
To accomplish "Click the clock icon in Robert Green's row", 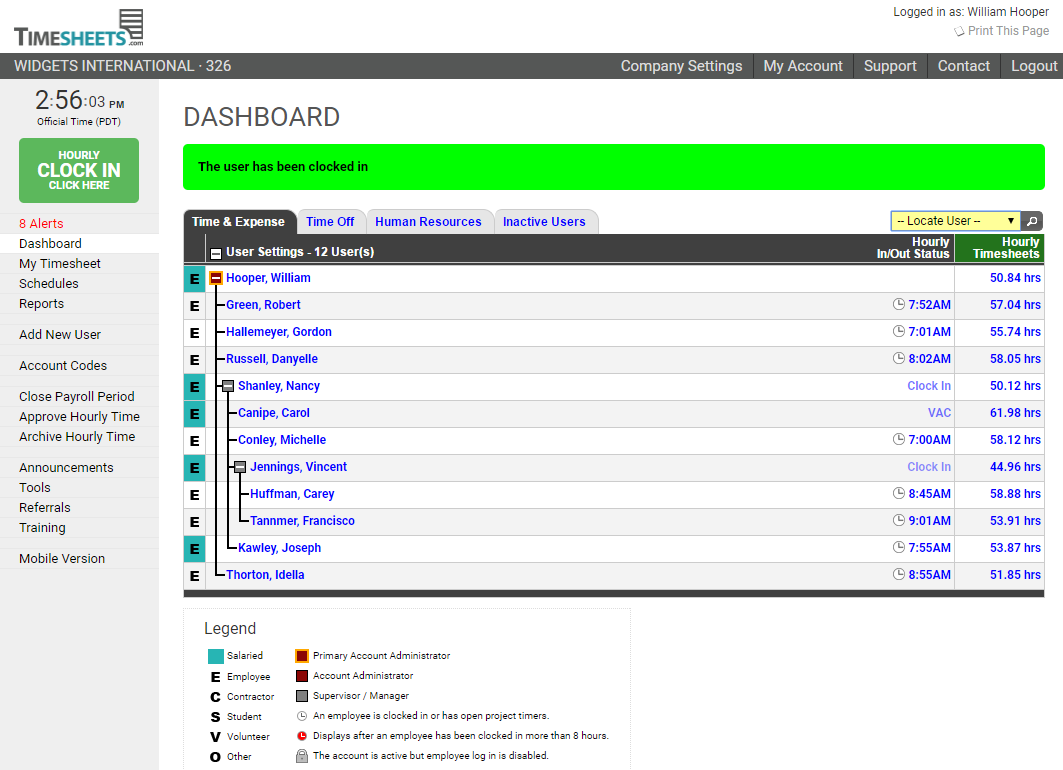I will point(898,305).
